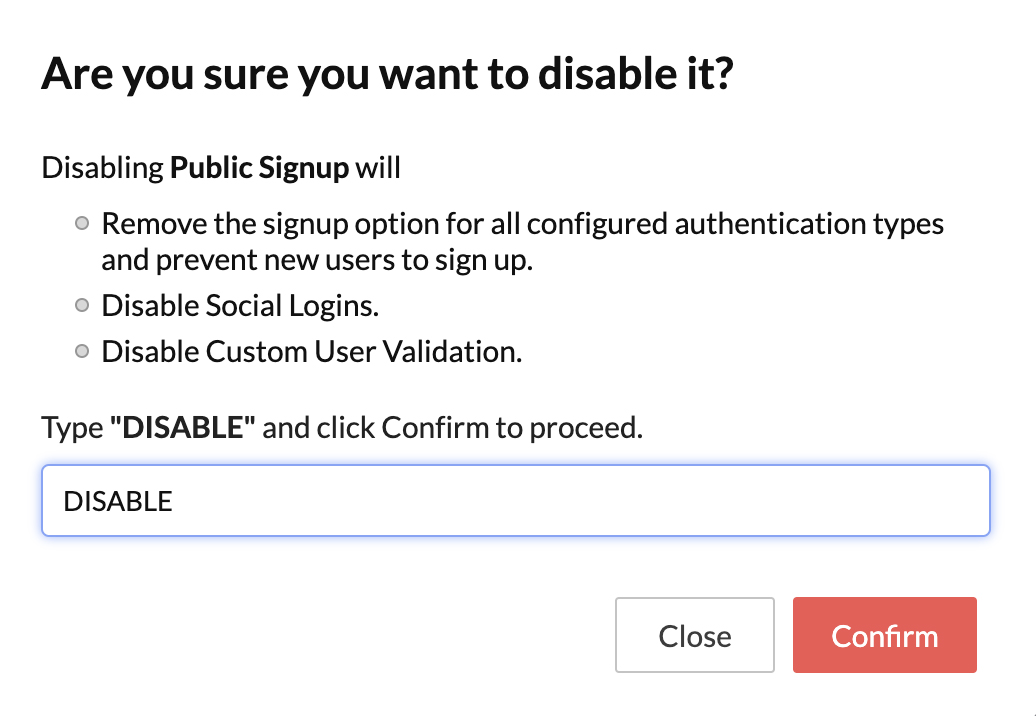Click inside the highlighted input box border
The image size is (1036, 716).
(516, 500)
